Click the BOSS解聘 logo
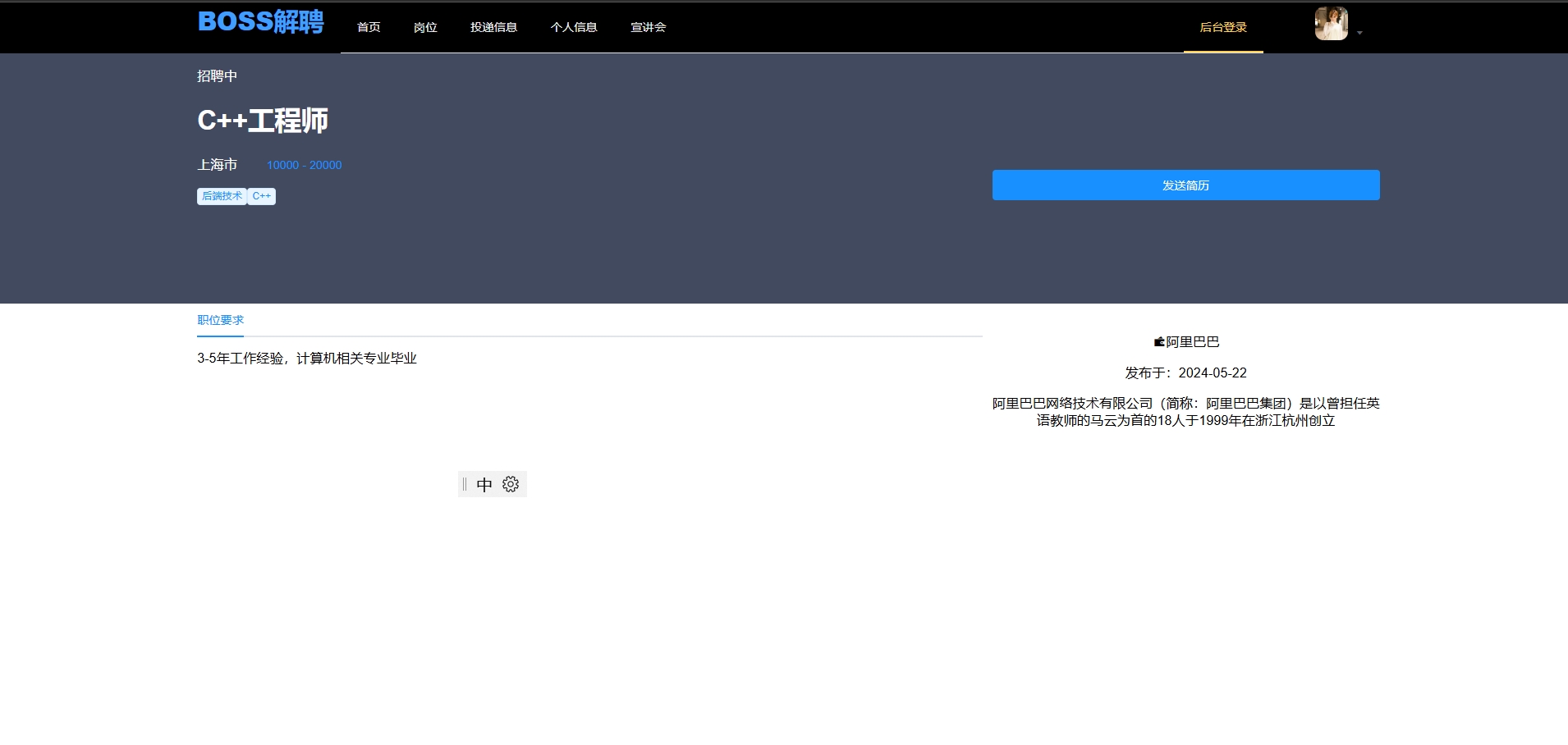 [x=261, y=22]
